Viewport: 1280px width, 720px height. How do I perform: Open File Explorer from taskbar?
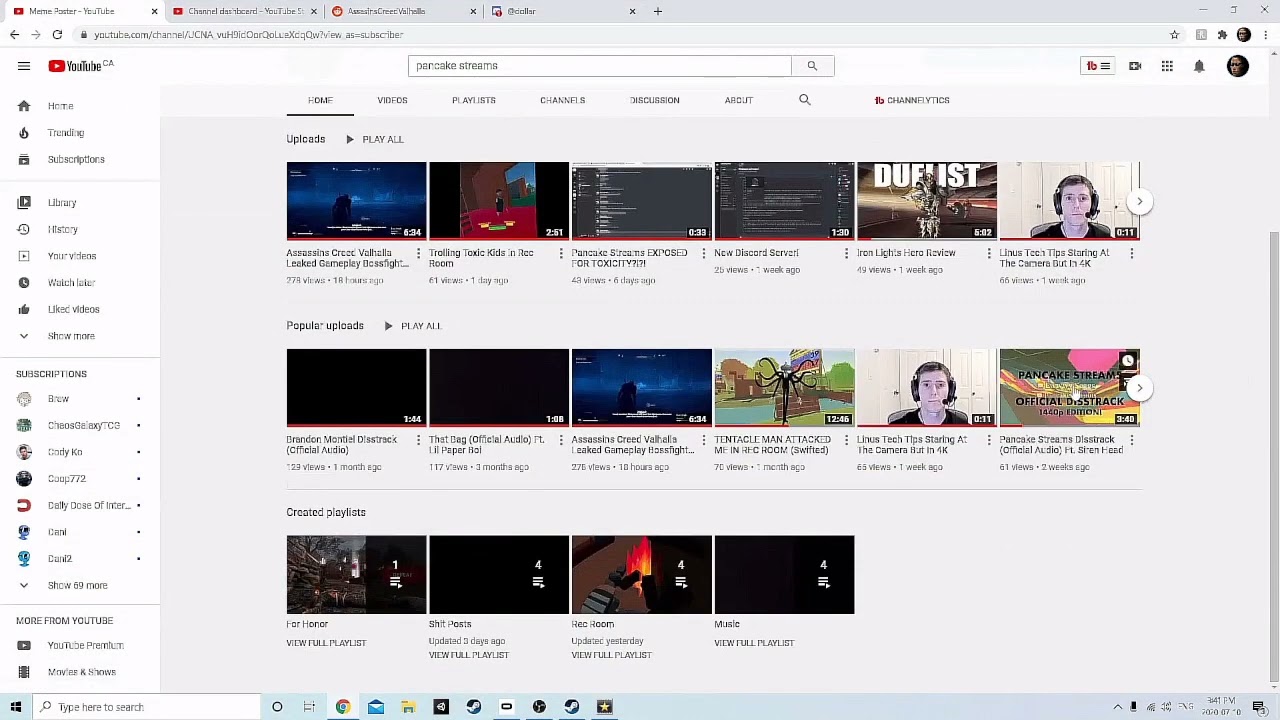[408, 707]
